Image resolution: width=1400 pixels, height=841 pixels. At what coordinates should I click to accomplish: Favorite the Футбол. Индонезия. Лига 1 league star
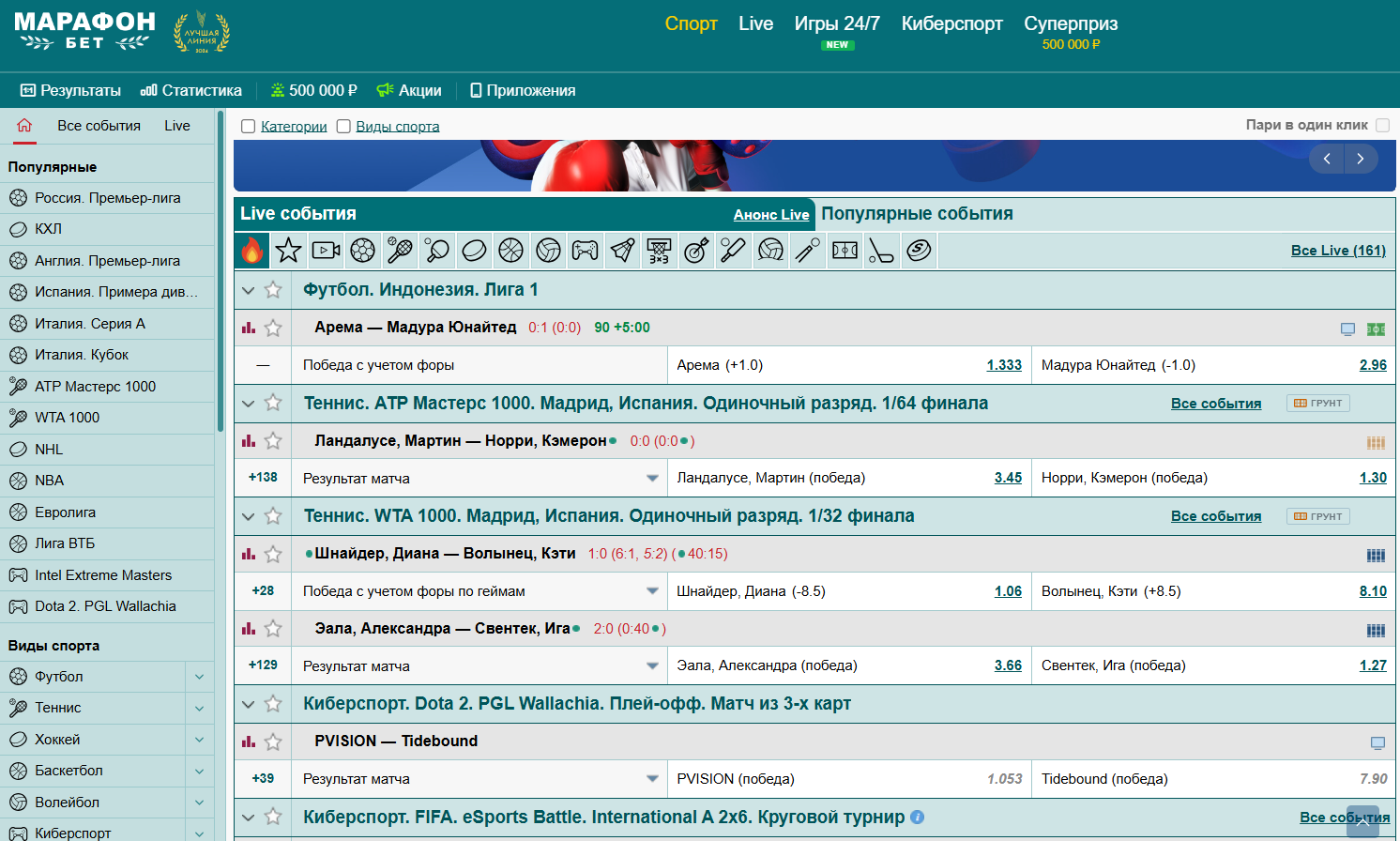point(273,290)
